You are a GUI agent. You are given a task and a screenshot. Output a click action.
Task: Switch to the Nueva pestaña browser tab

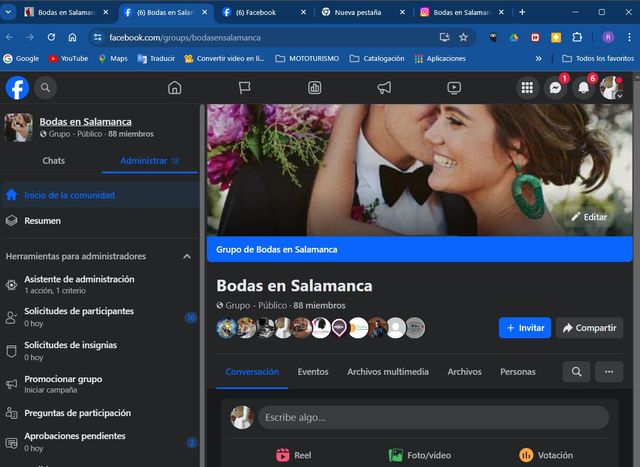[x=363, y=12]
